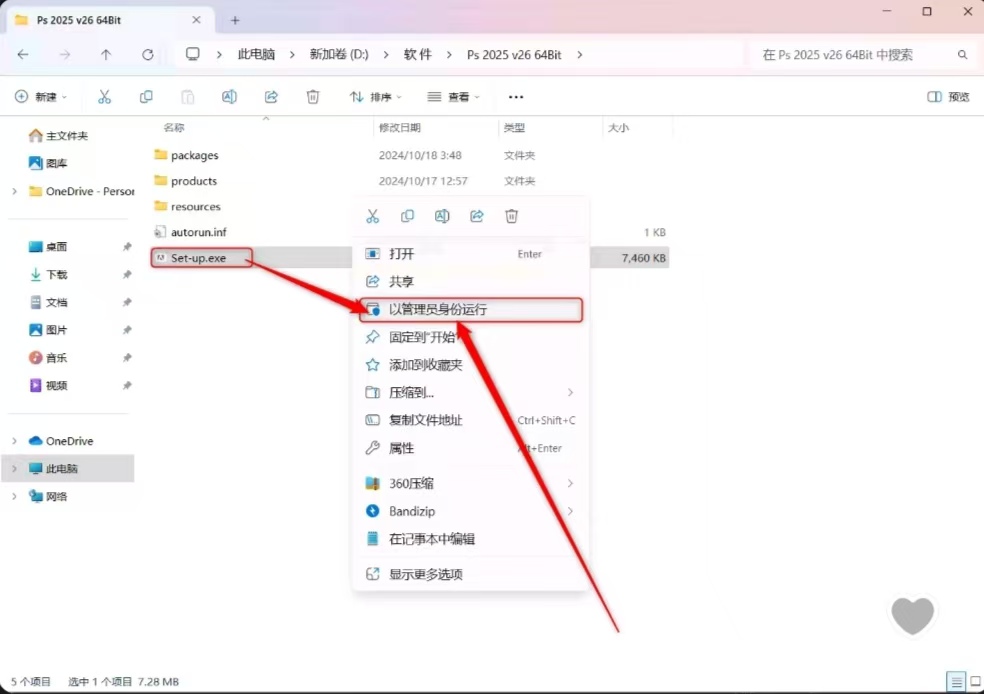Choose 复制文件地址 in the context menu
Viewport: 984px width, 694px height.
tap(471, 420)
